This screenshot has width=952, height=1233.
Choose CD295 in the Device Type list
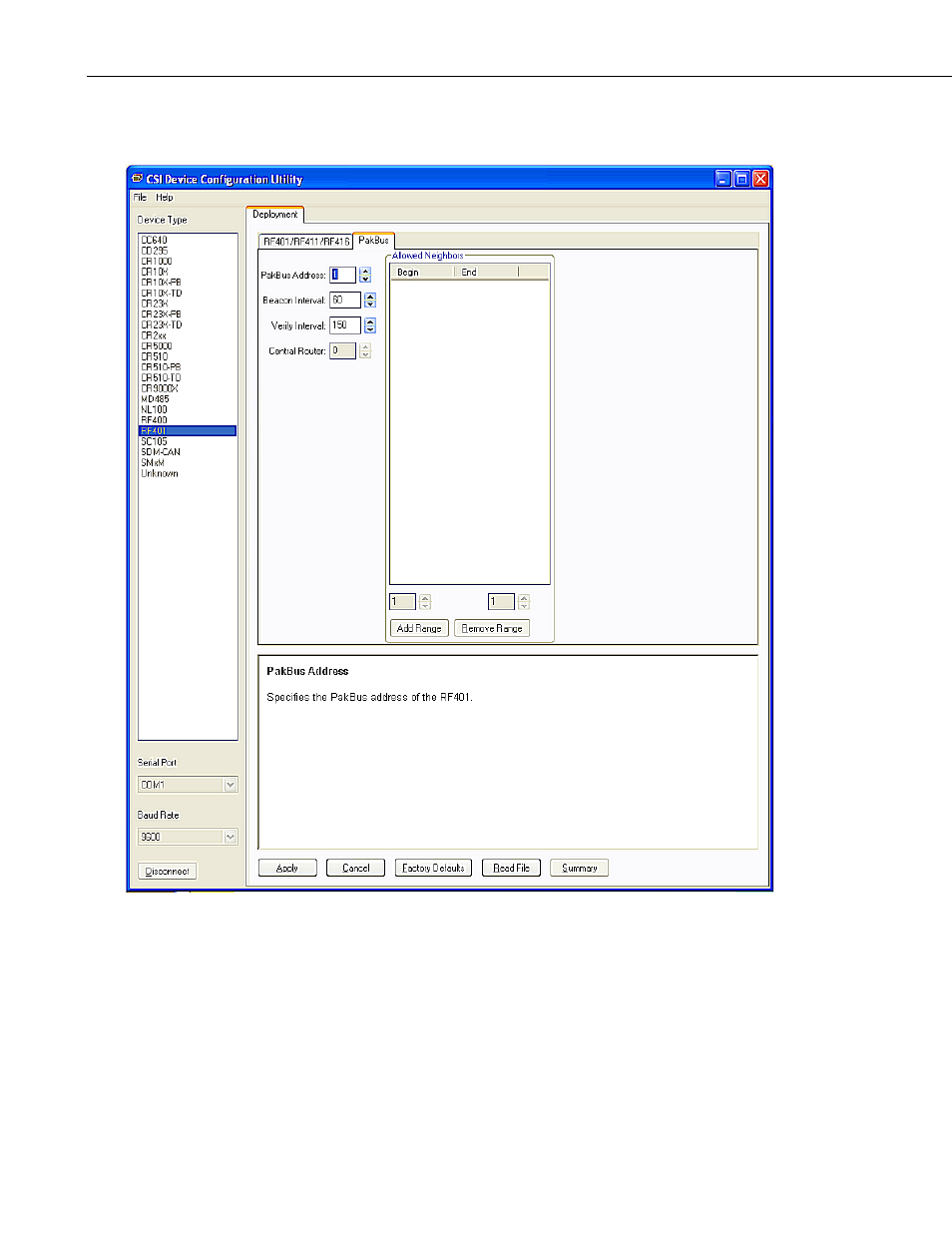155,251
